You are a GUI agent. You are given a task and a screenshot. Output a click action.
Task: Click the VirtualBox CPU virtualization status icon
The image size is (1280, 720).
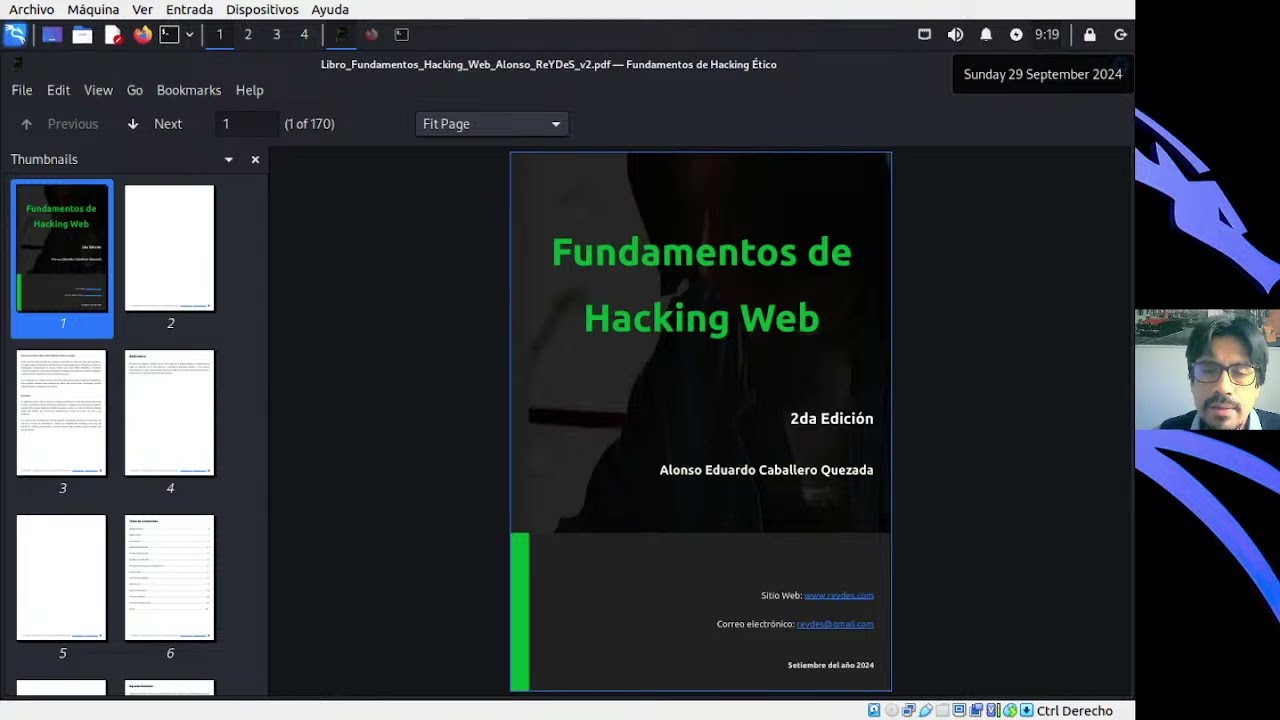[x=993, y=710]
